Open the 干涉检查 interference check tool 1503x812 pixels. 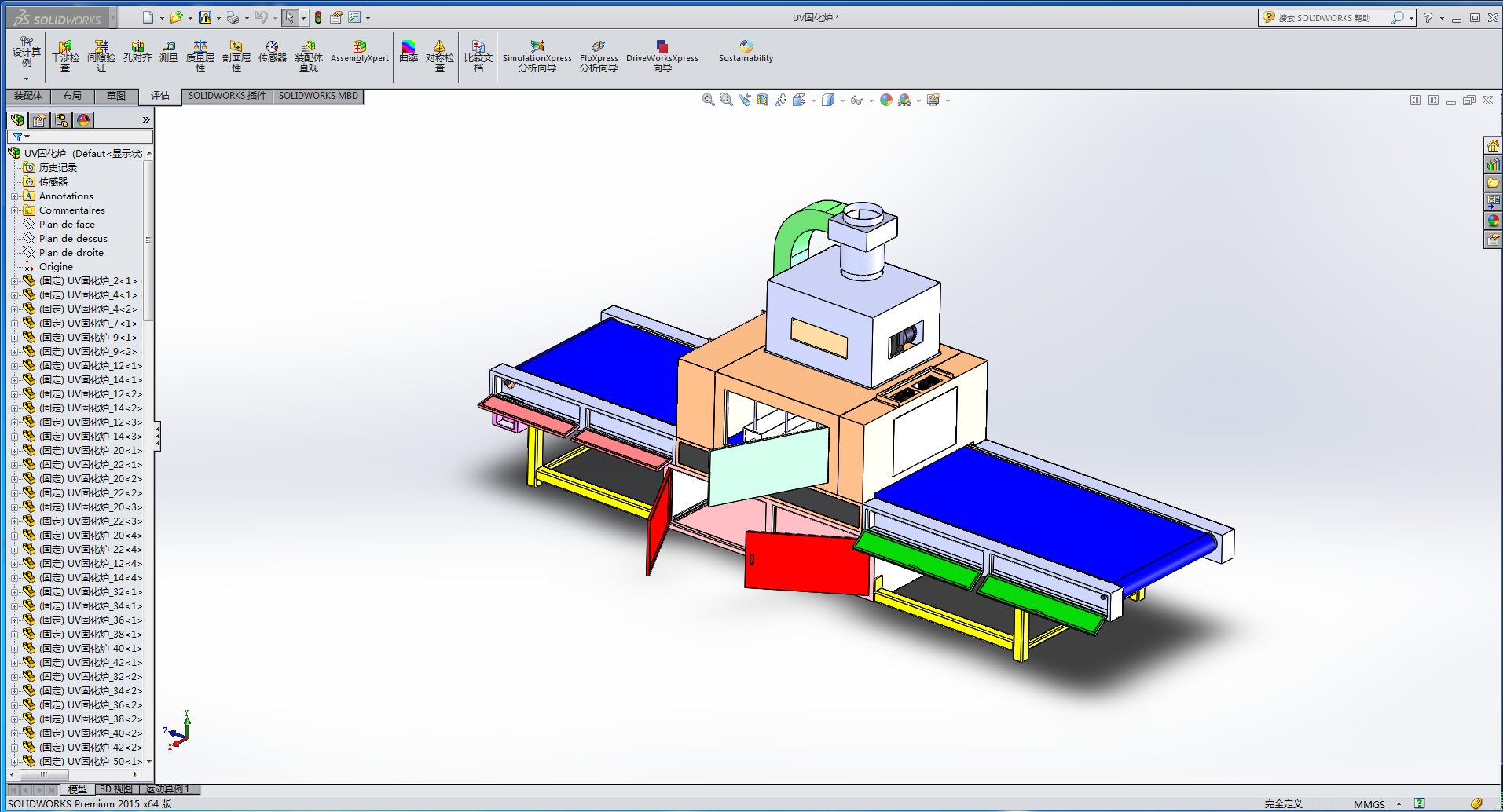coord(65,57)
